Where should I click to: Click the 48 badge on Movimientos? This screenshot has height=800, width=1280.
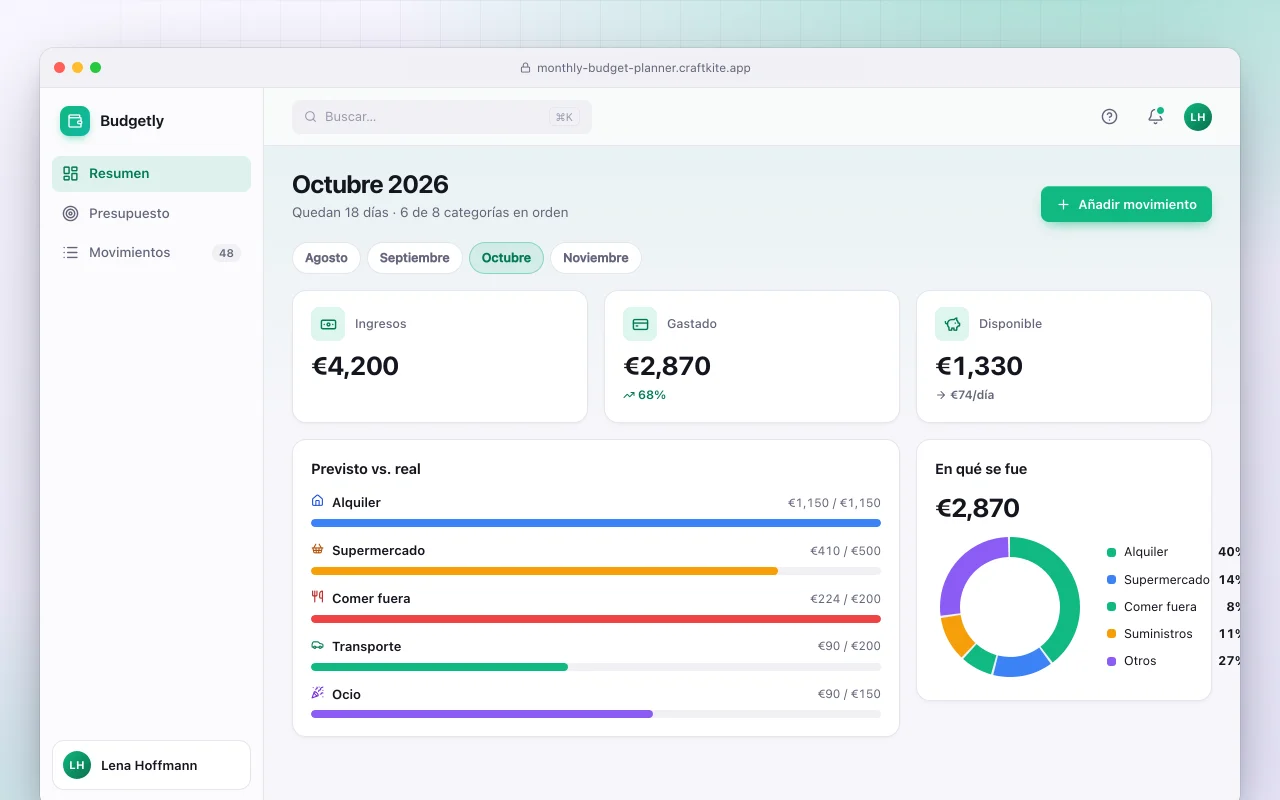[x=226, y=253]
